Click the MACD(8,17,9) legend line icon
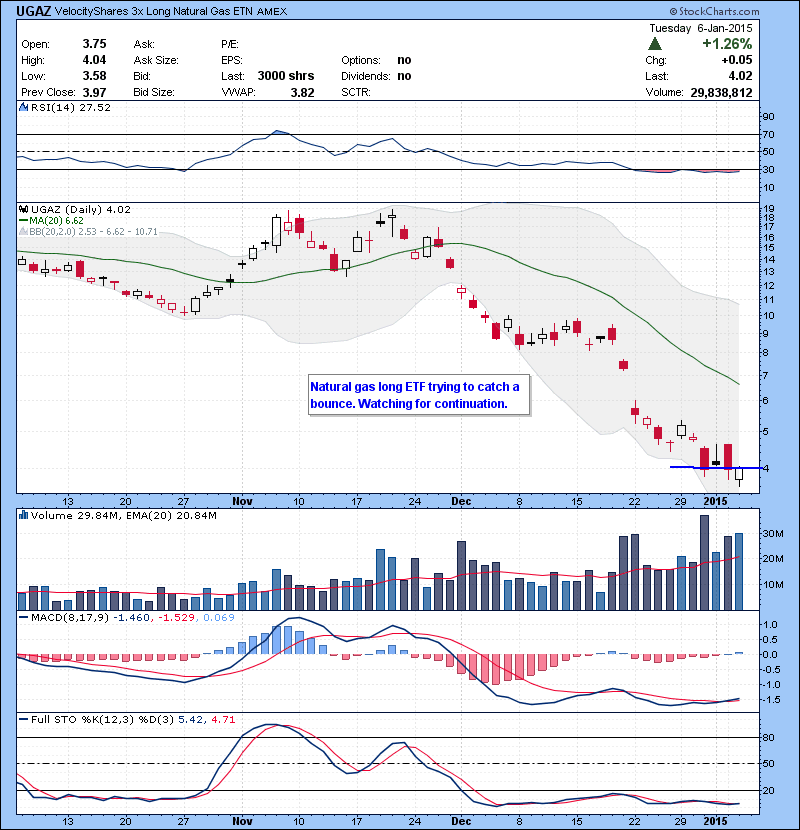Viewport: 800px width, 830px height. (x=23, y=621)
